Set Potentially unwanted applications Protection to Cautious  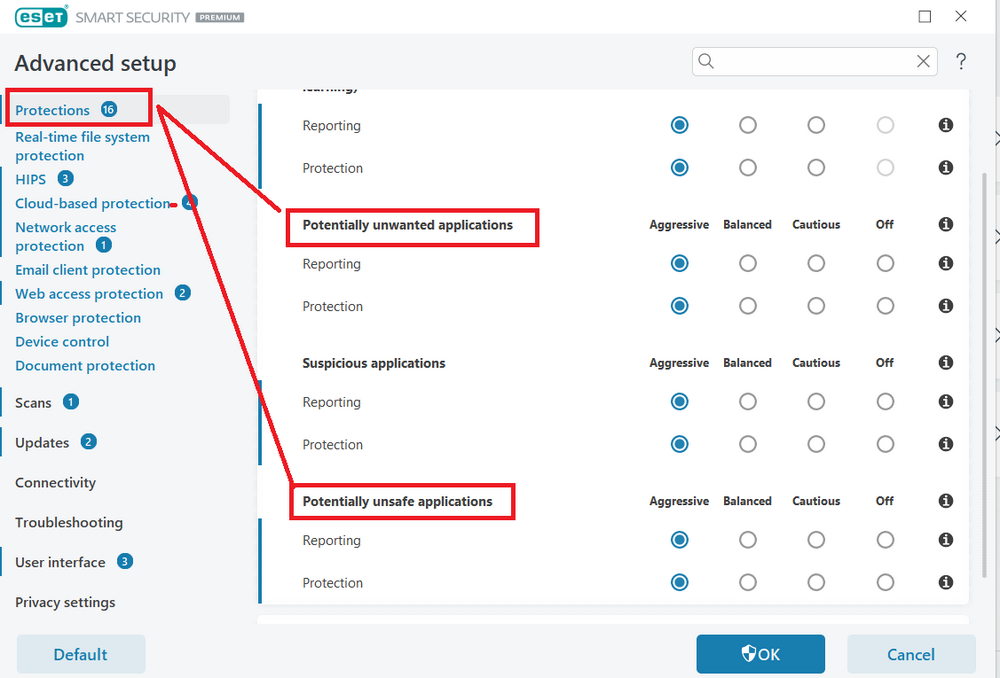coord(816,306)
